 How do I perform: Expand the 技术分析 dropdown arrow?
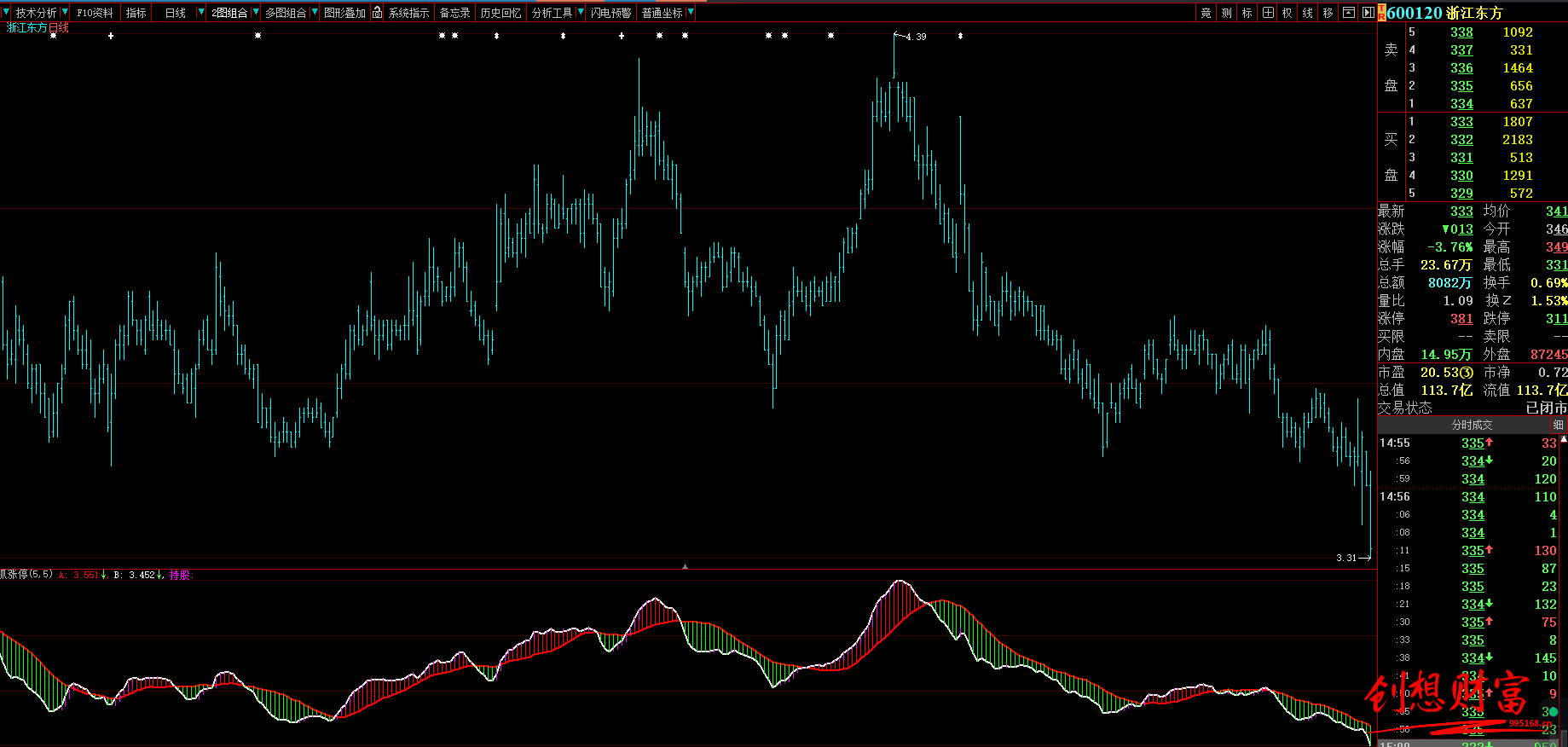pyautogui.click(x=65, y=13)
